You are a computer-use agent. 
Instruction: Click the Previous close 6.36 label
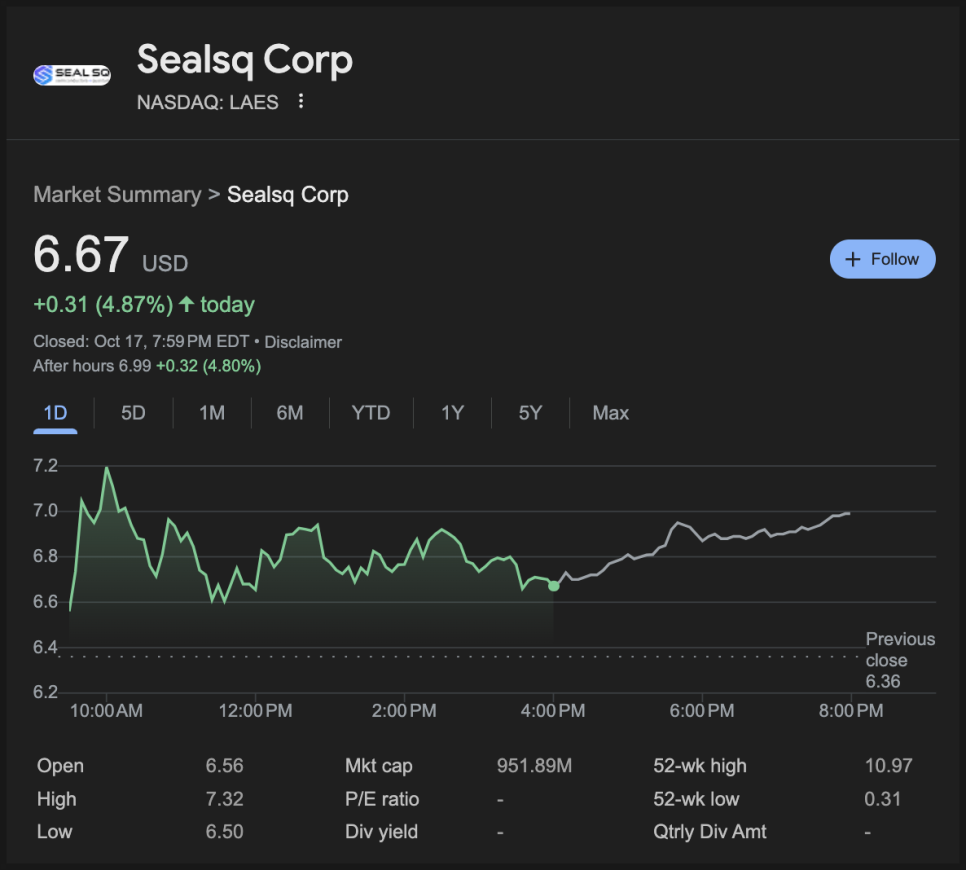click(x=900, y=660)
